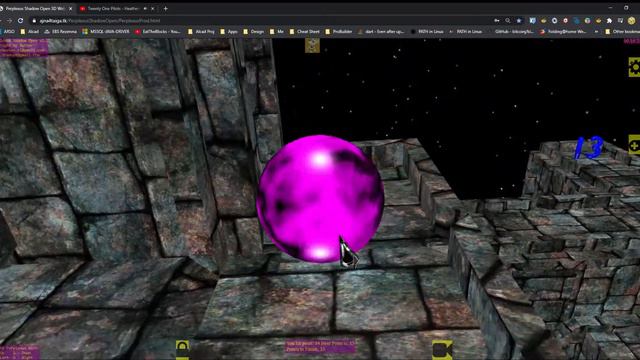Click the yellow plus icon on right edge
The width and height of the screenshot is (640, 360).
(634, 144)
